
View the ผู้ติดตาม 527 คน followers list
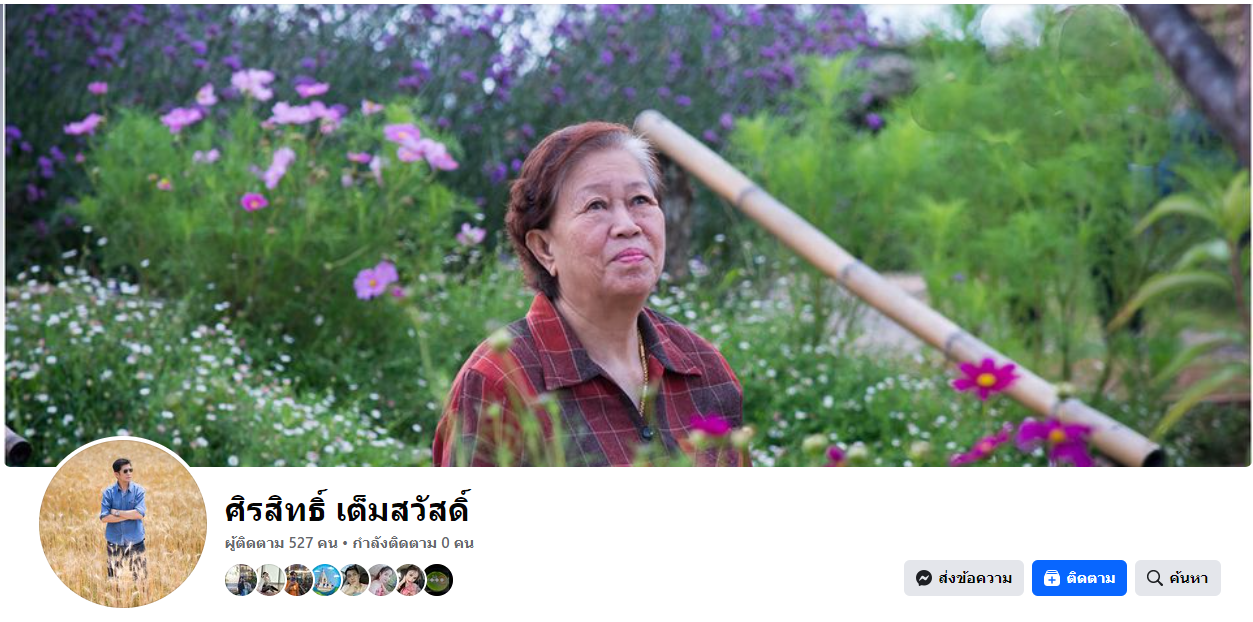pos(281,543)
